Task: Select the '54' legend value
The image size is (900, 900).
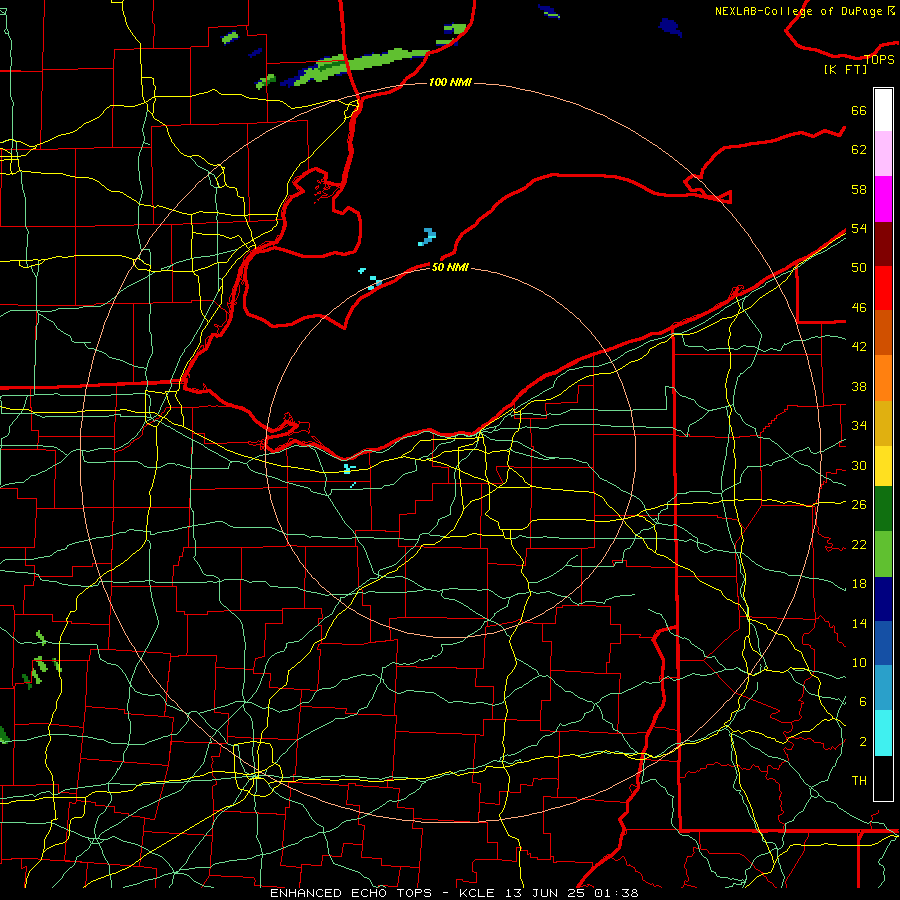Action: [x=859, y=228]
